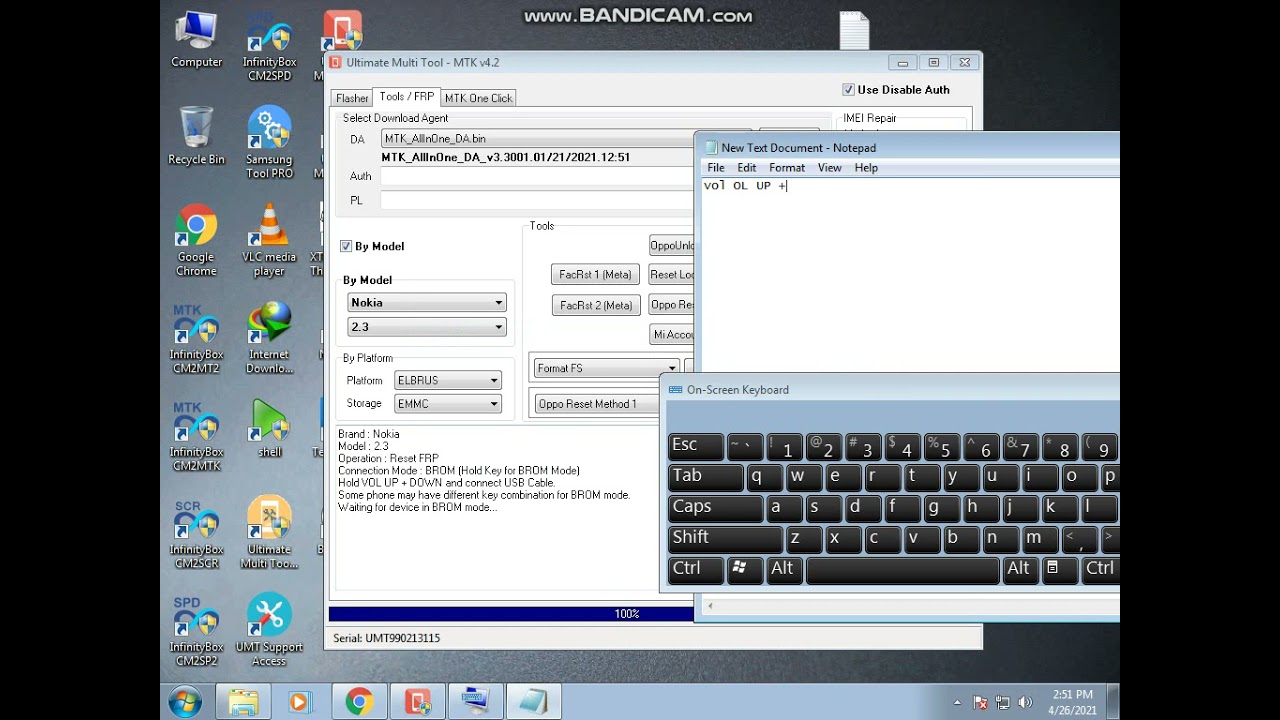
Task: Open Notepad File menu
Action: 716,168
